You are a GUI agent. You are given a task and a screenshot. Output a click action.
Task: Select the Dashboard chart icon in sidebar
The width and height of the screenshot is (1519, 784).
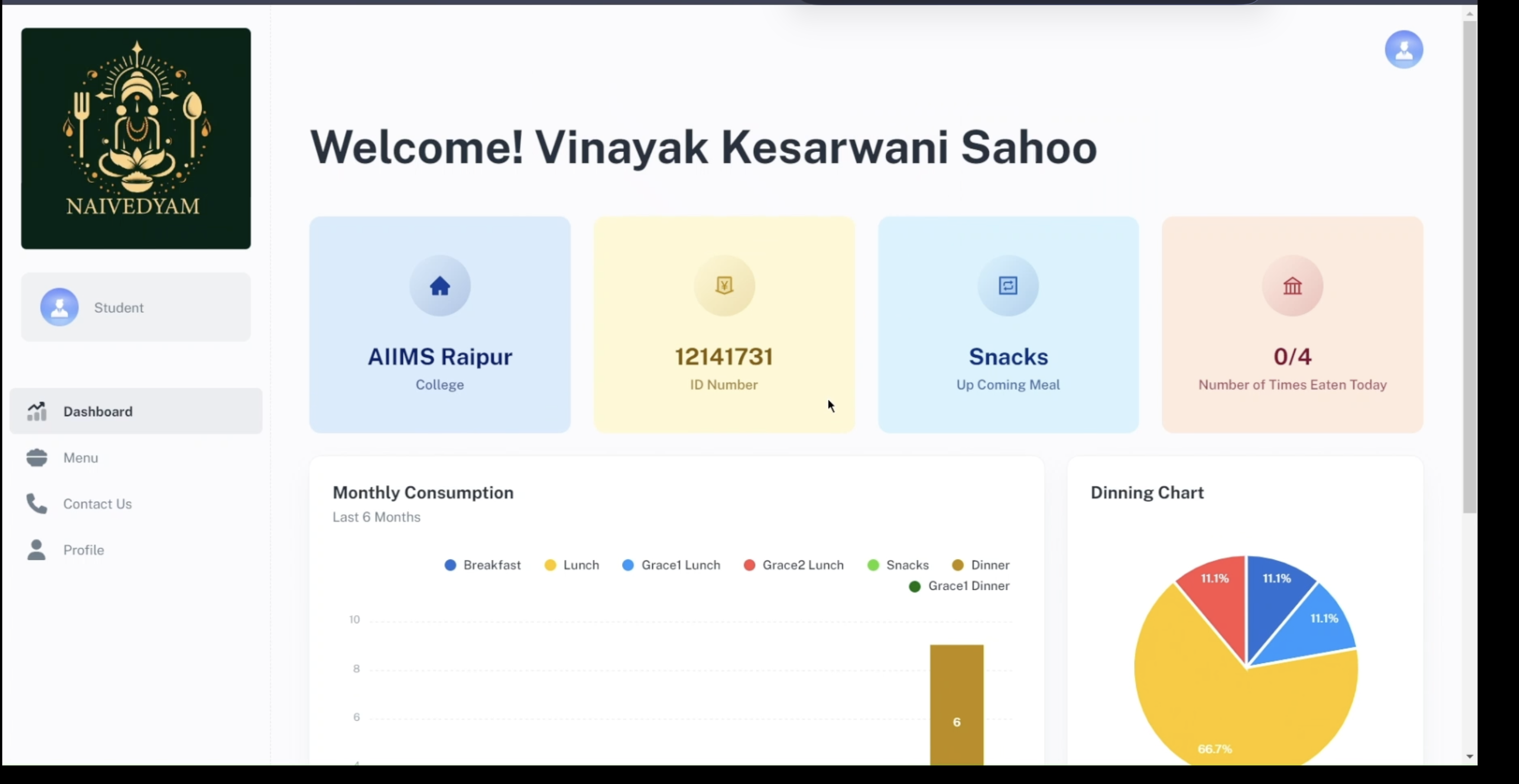click(x=37, y=412)
